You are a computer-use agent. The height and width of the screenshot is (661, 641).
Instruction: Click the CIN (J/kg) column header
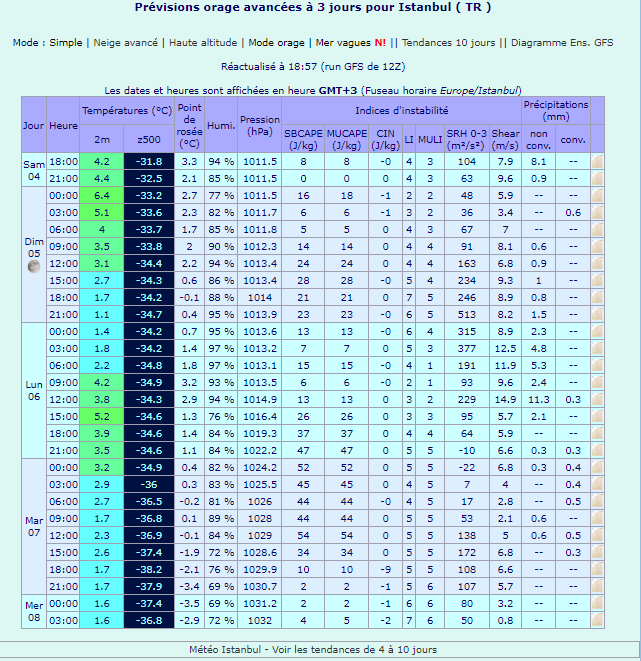[385, 139]
